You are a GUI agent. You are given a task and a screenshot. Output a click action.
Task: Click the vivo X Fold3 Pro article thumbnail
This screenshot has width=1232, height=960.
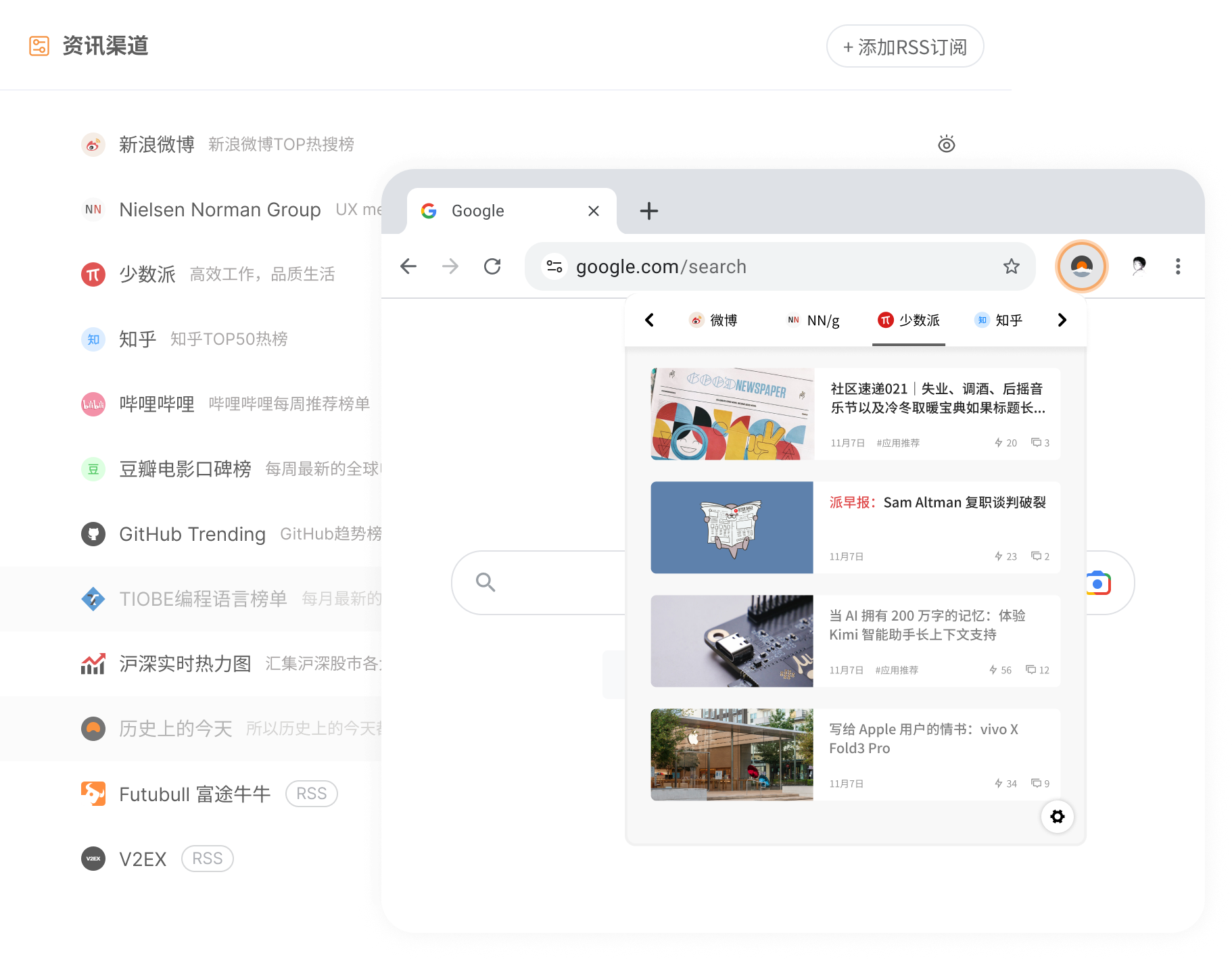tap(732, 754)
